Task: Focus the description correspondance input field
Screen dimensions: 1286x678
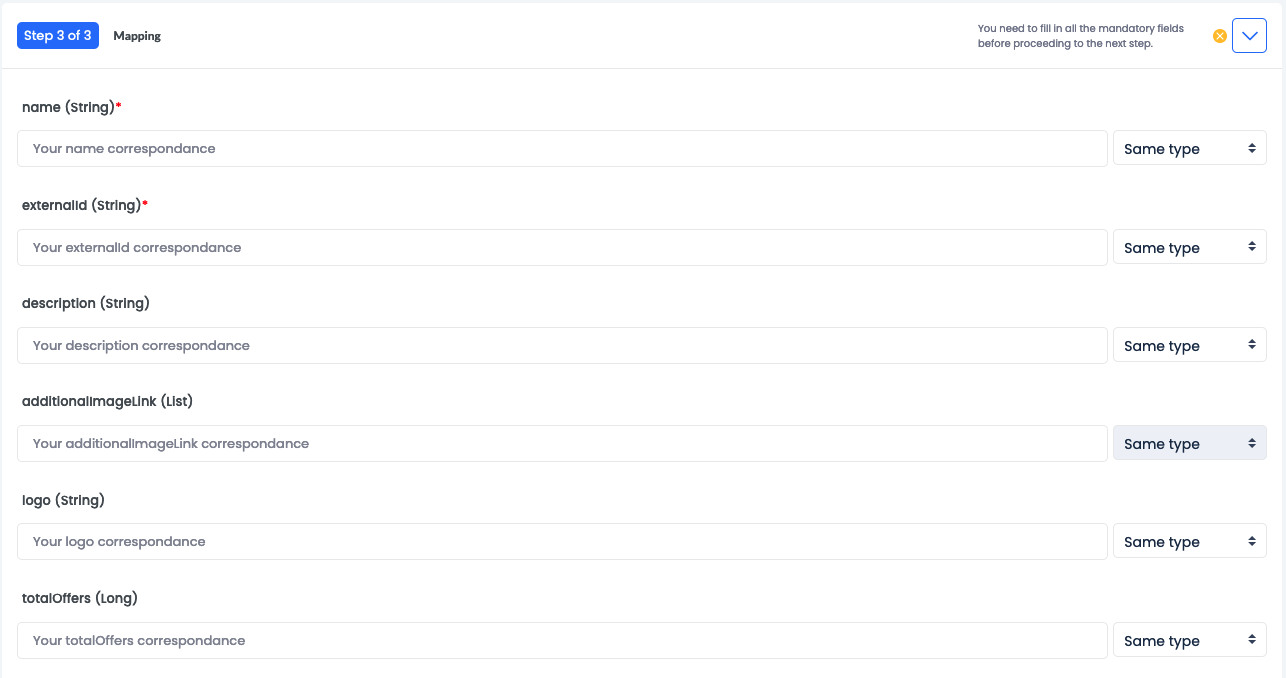Action: [x=562, y=346]
